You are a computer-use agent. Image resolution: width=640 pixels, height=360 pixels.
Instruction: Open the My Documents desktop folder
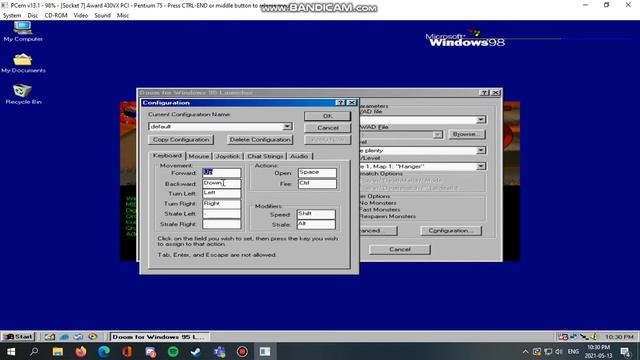[x=23, y=63]
